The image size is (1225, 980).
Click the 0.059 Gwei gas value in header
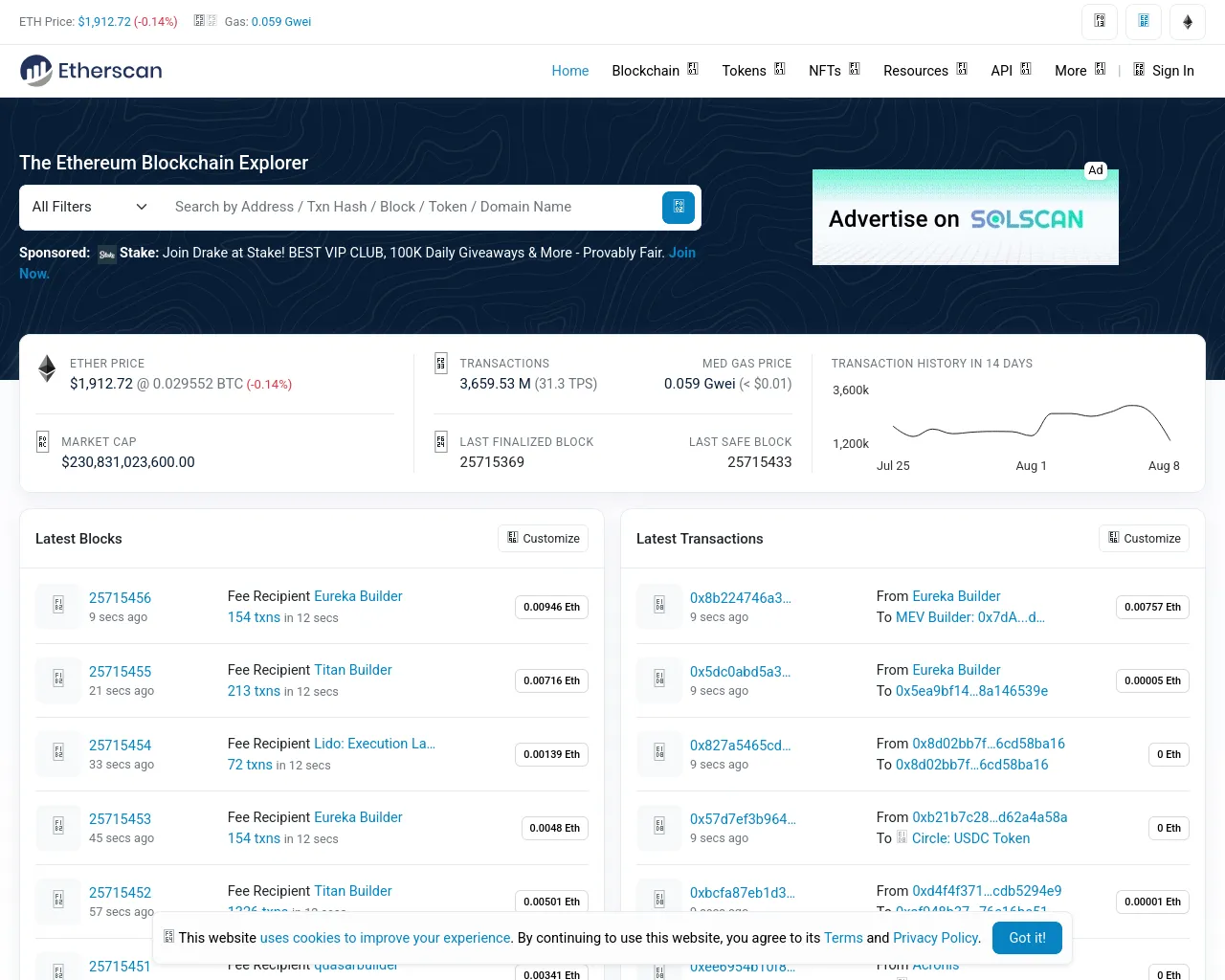tap(281, 21)
